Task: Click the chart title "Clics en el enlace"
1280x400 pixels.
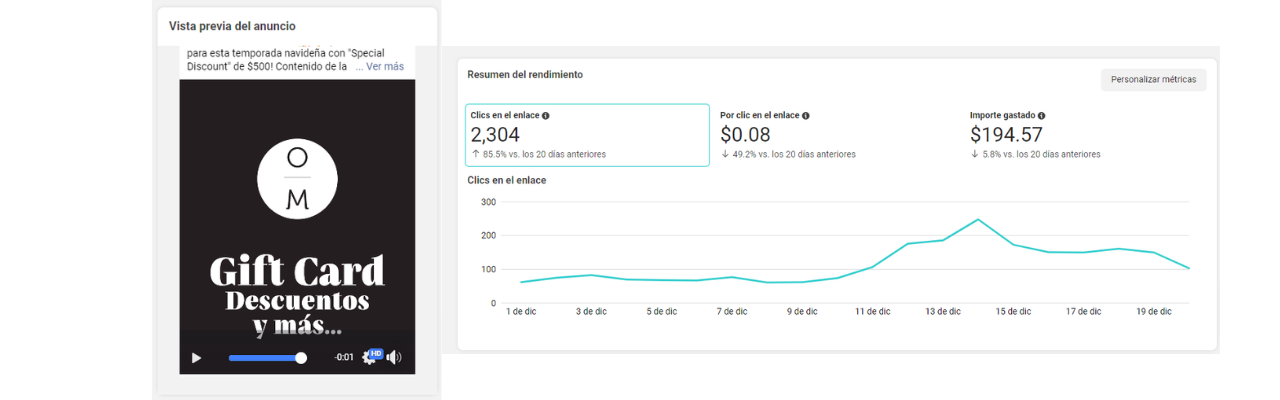Action: (507, 180)
